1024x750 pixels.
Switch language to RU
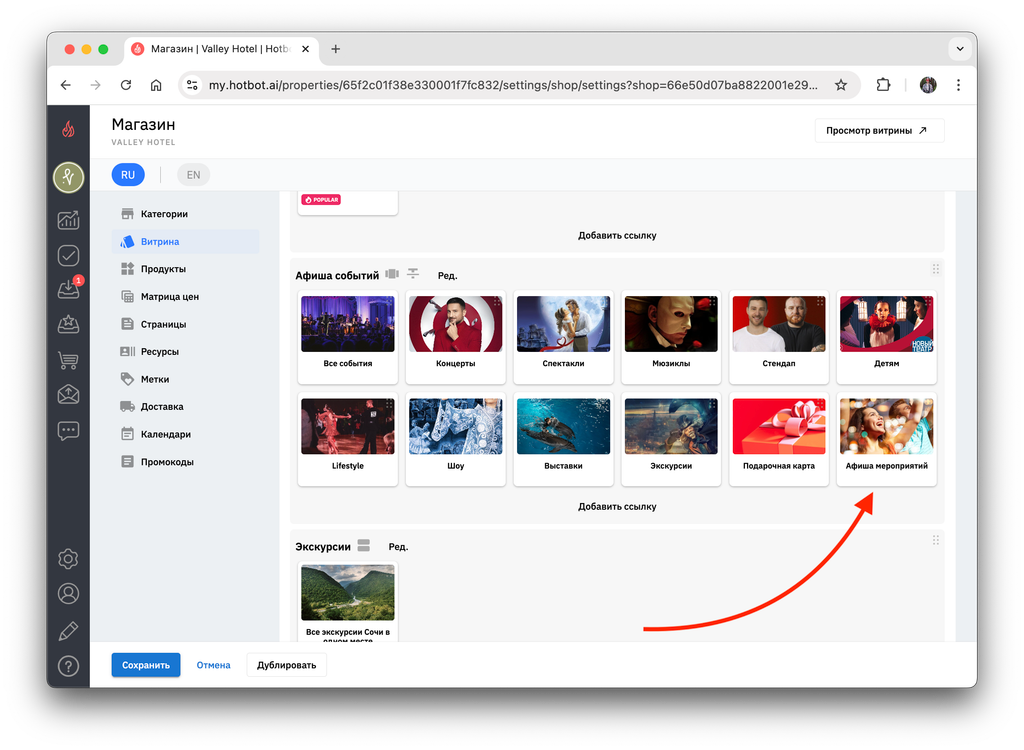click(127, 175)
